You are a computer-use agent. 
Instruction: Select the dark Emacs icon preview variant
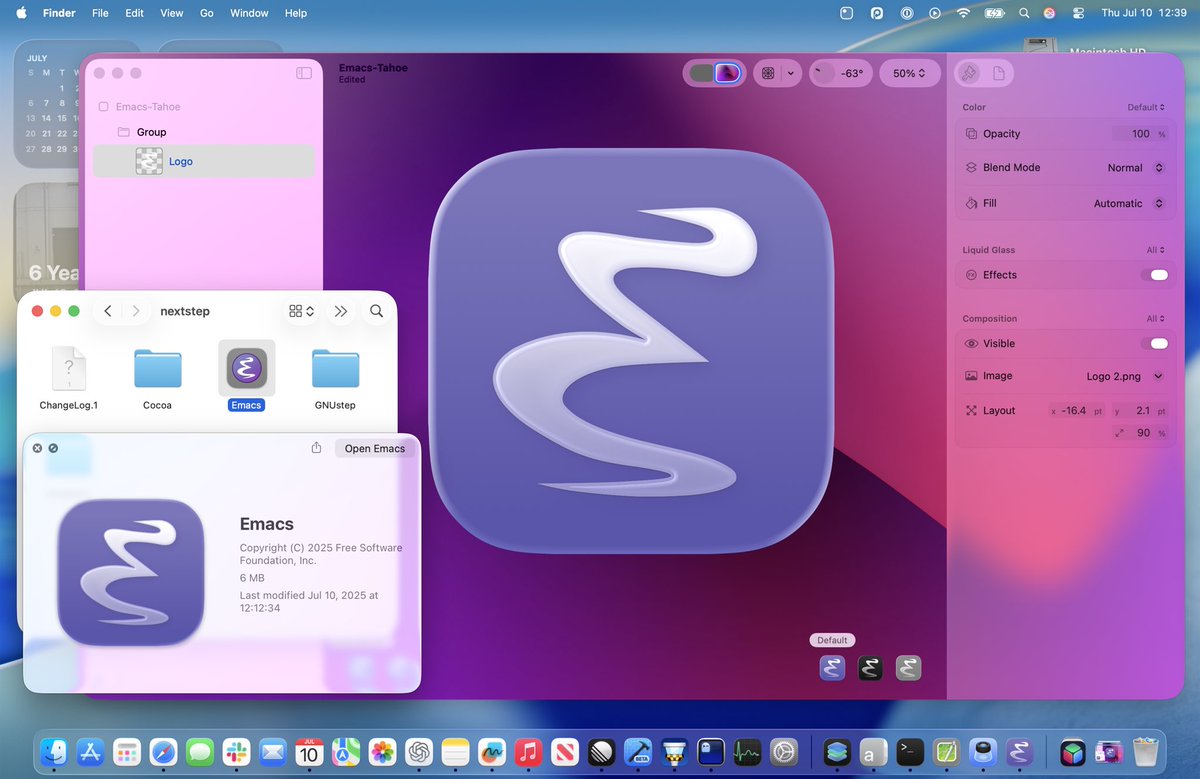tap(869, 667)
